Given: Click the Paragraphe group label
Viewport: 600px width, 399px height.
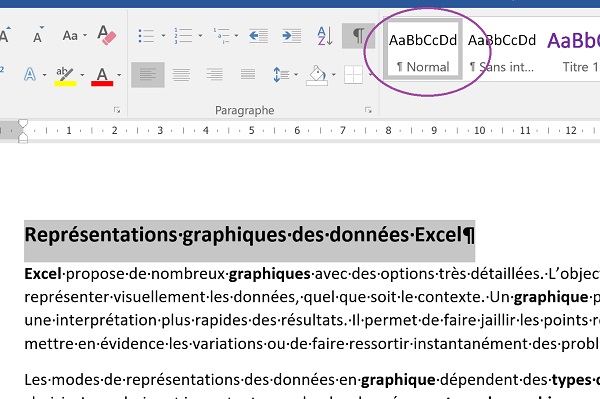Looking at the screenshot, I should (x=245, y=110).
